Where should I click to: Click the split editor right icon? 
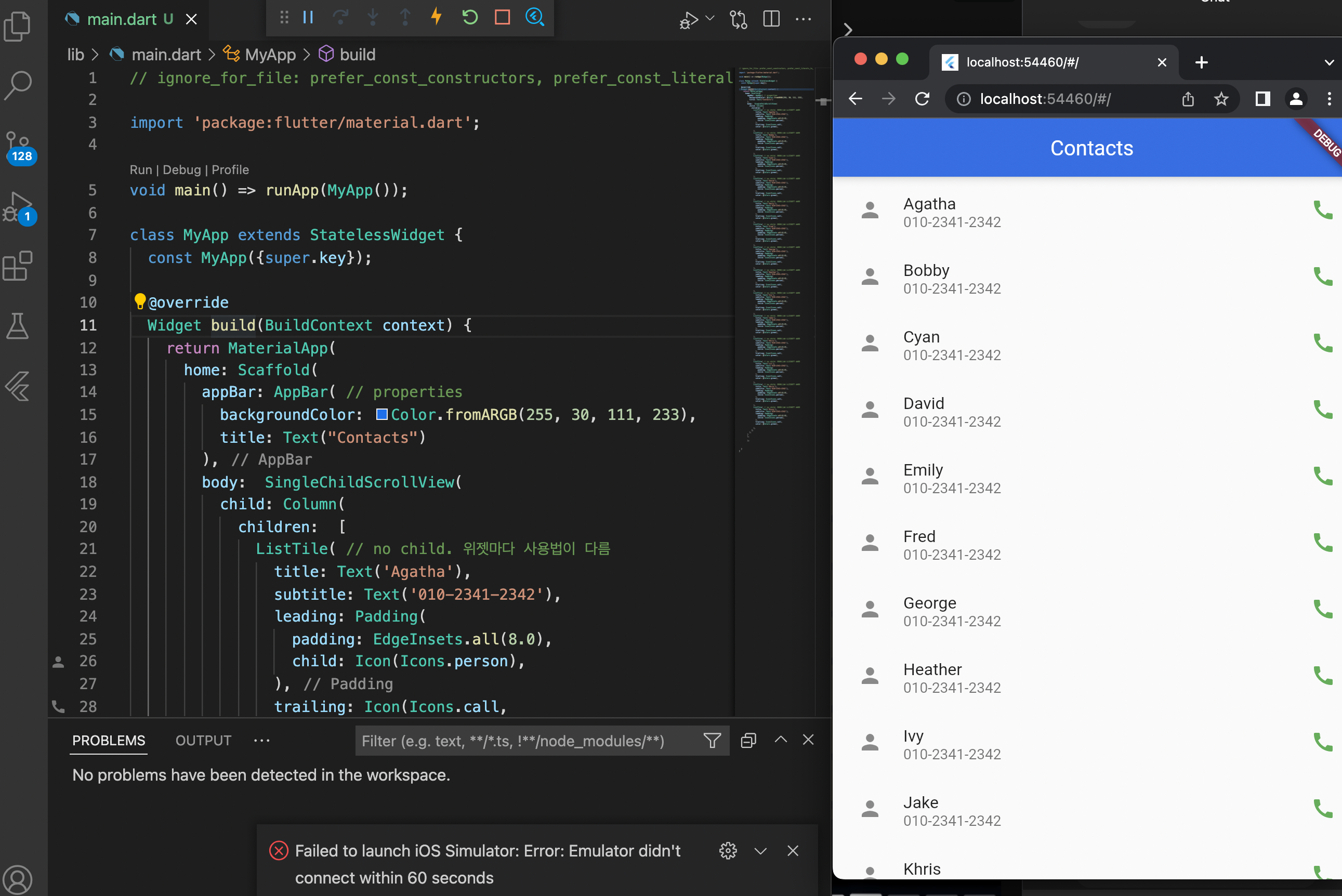point(771,19)
